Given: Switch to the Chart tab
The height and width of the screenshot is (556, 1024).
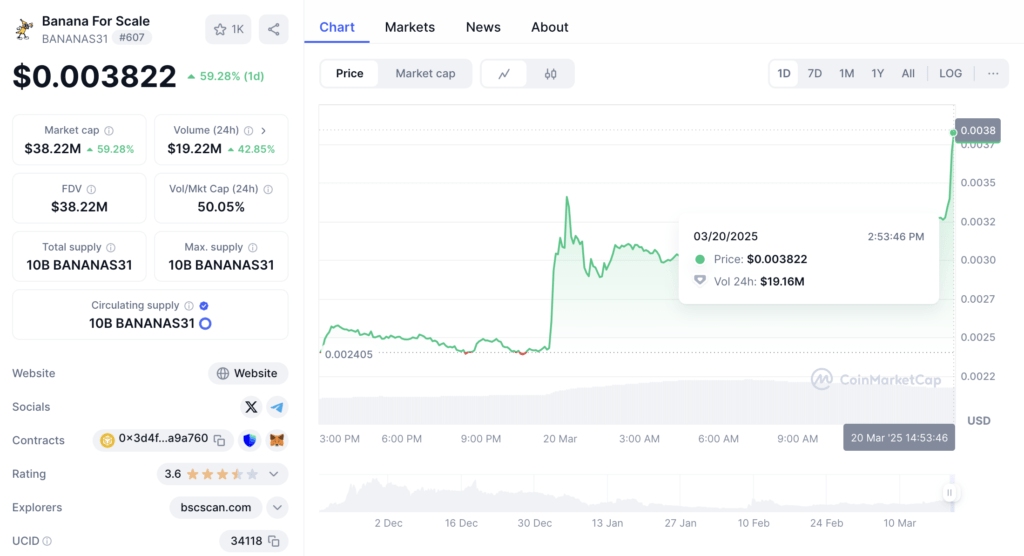Looking at the screenshot, I should [x=337, y=27].
